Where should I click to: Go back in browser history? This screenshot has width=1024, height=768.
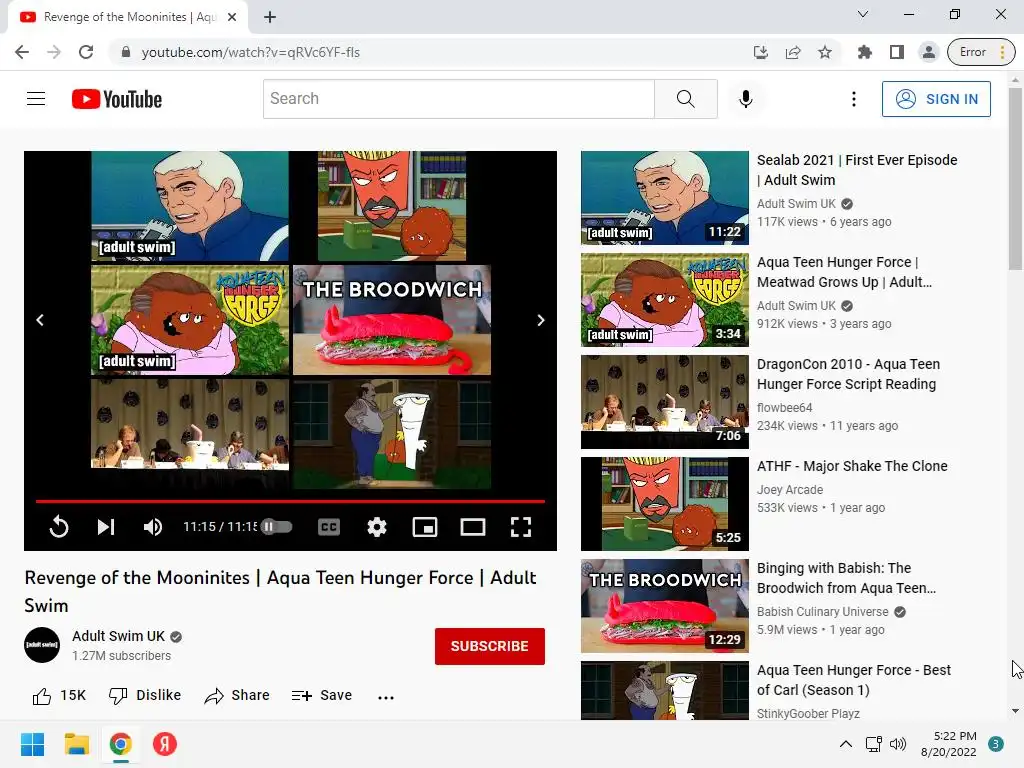pos(22,52)
